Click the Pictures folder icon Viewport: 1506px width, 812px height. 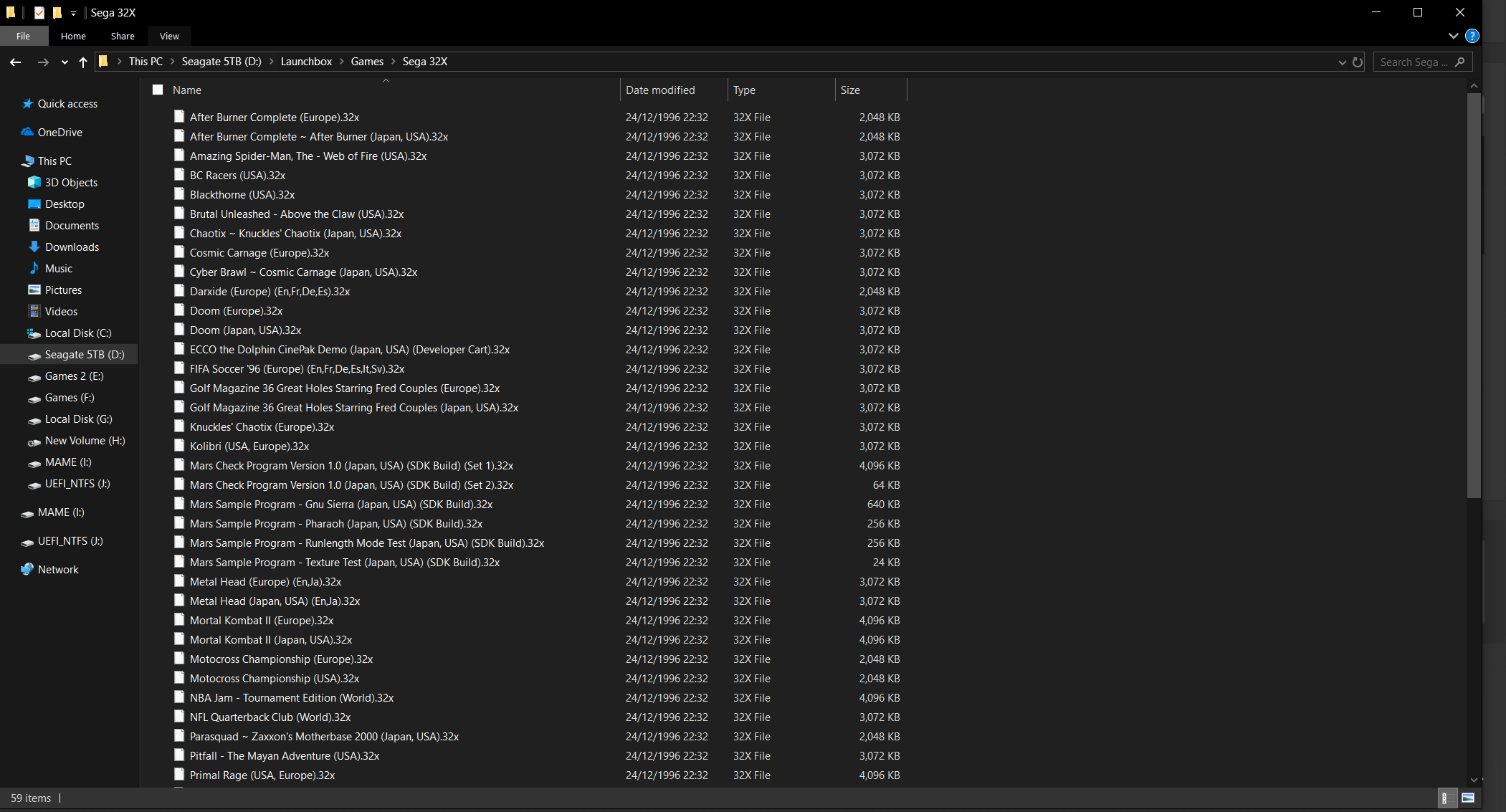[x=34, y=290]
